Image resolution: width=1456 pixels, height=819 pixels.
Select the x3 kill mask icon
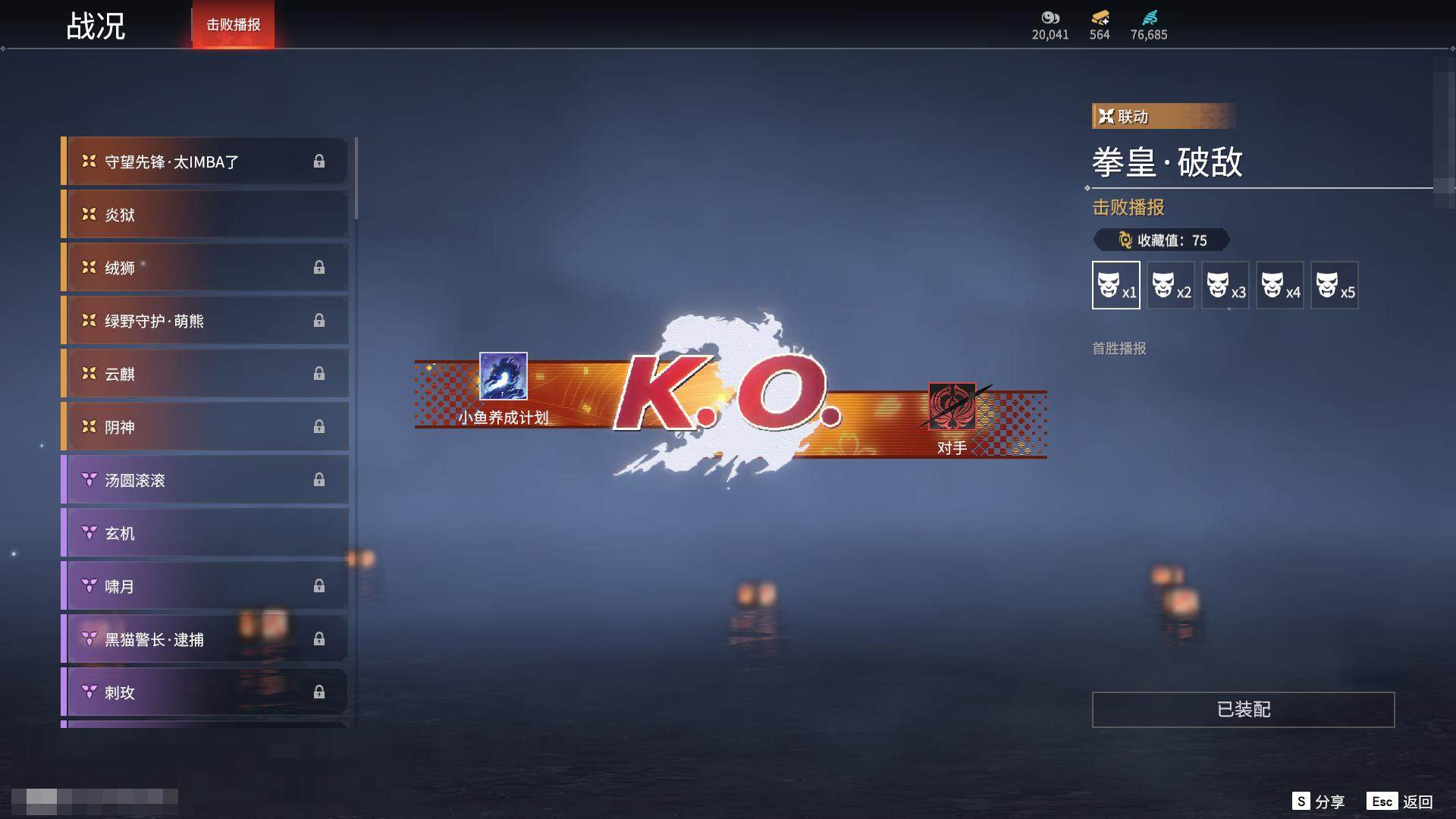tap(1225, 285)
